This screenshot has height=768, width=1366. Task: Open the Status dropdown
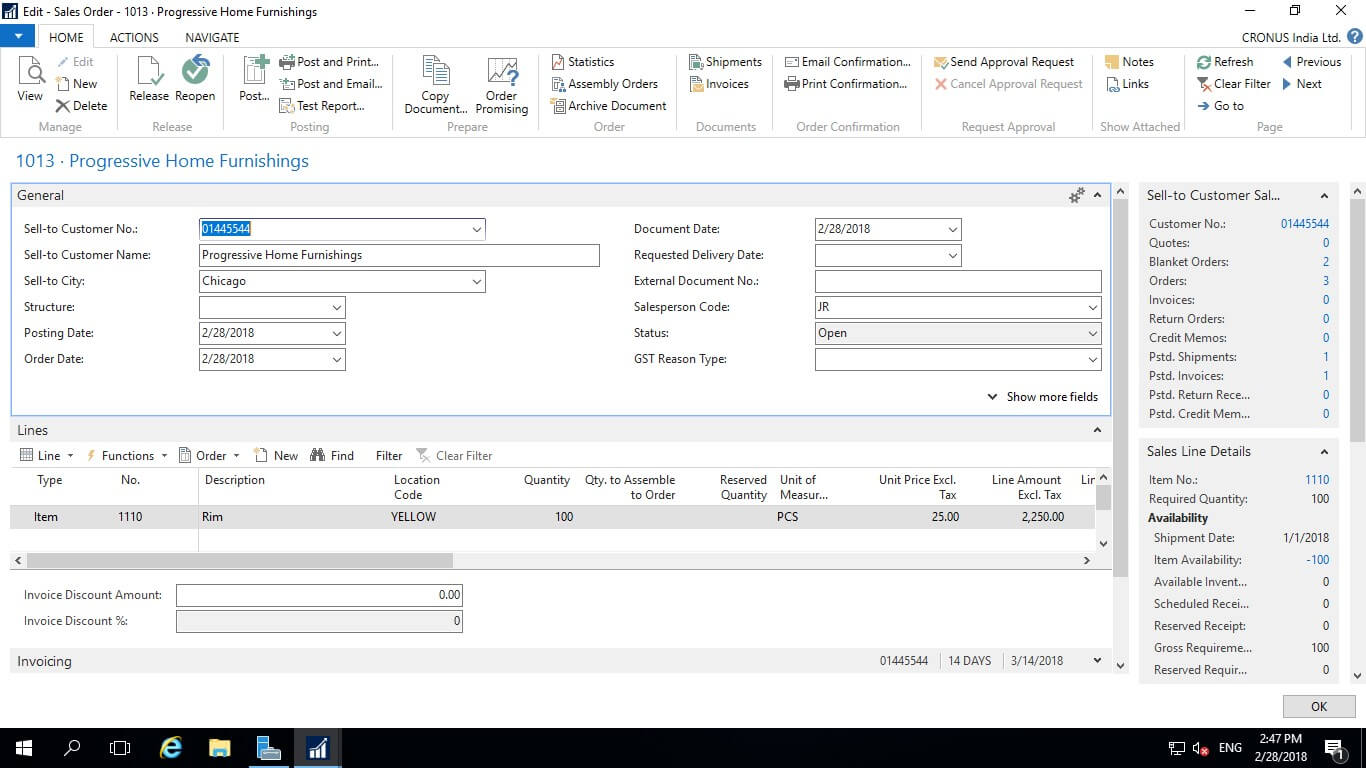coord(1092,334)
